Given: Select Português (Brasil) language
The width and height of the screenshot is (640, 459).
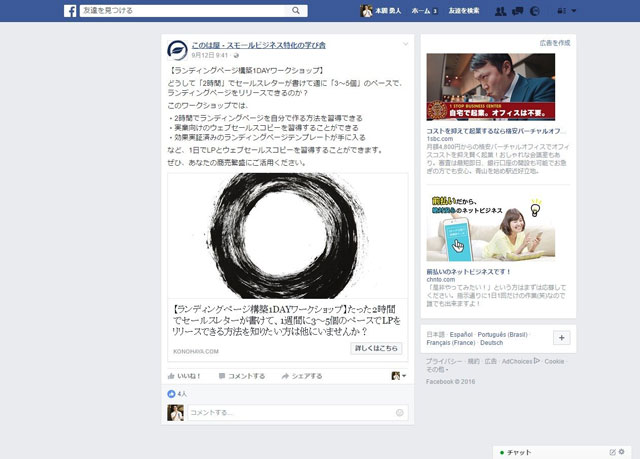Looking at the screenshot, I should point(502,335).
